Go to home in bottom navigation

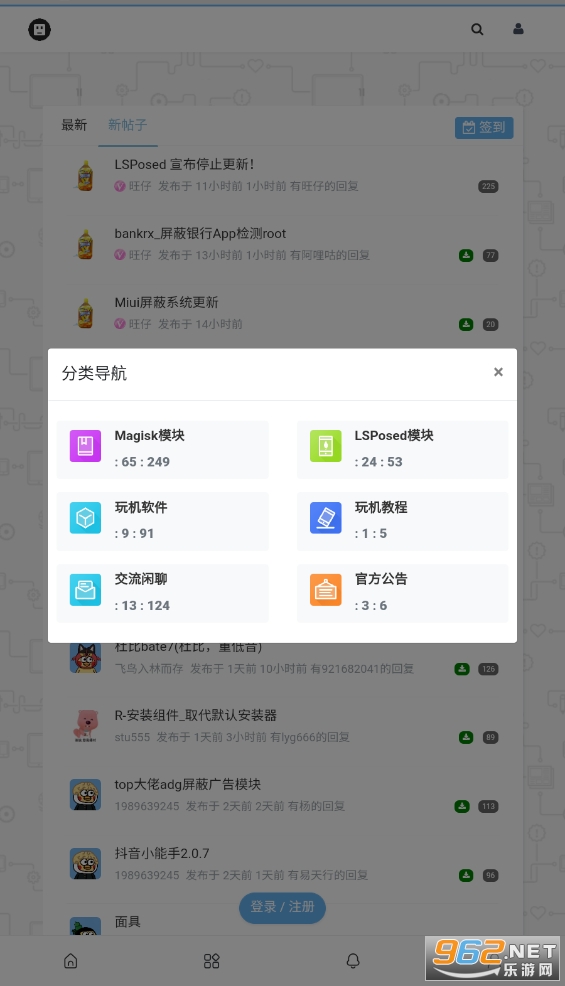[71, 960]
